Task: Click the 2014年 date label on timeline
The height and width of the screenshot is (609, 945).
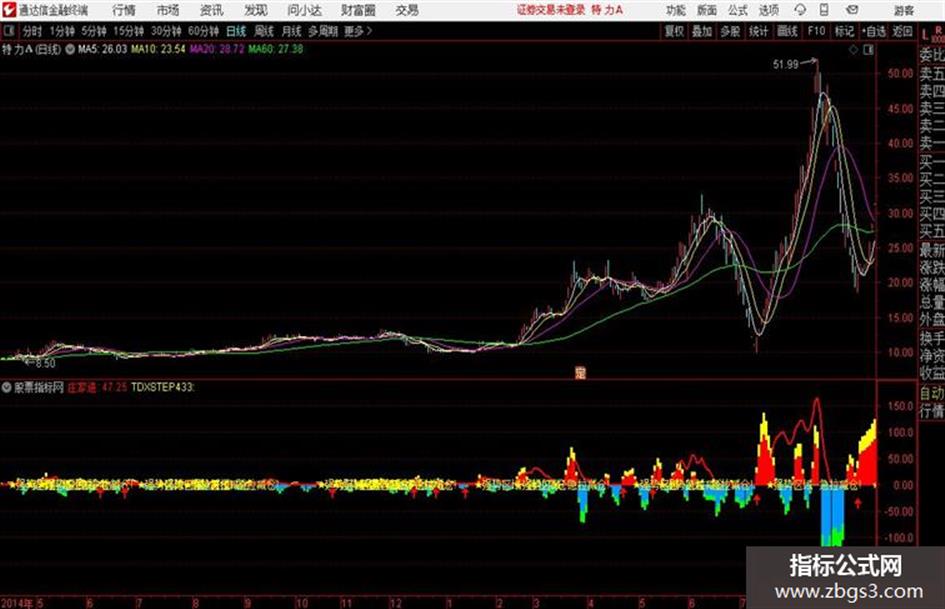Action: [17, 602]
